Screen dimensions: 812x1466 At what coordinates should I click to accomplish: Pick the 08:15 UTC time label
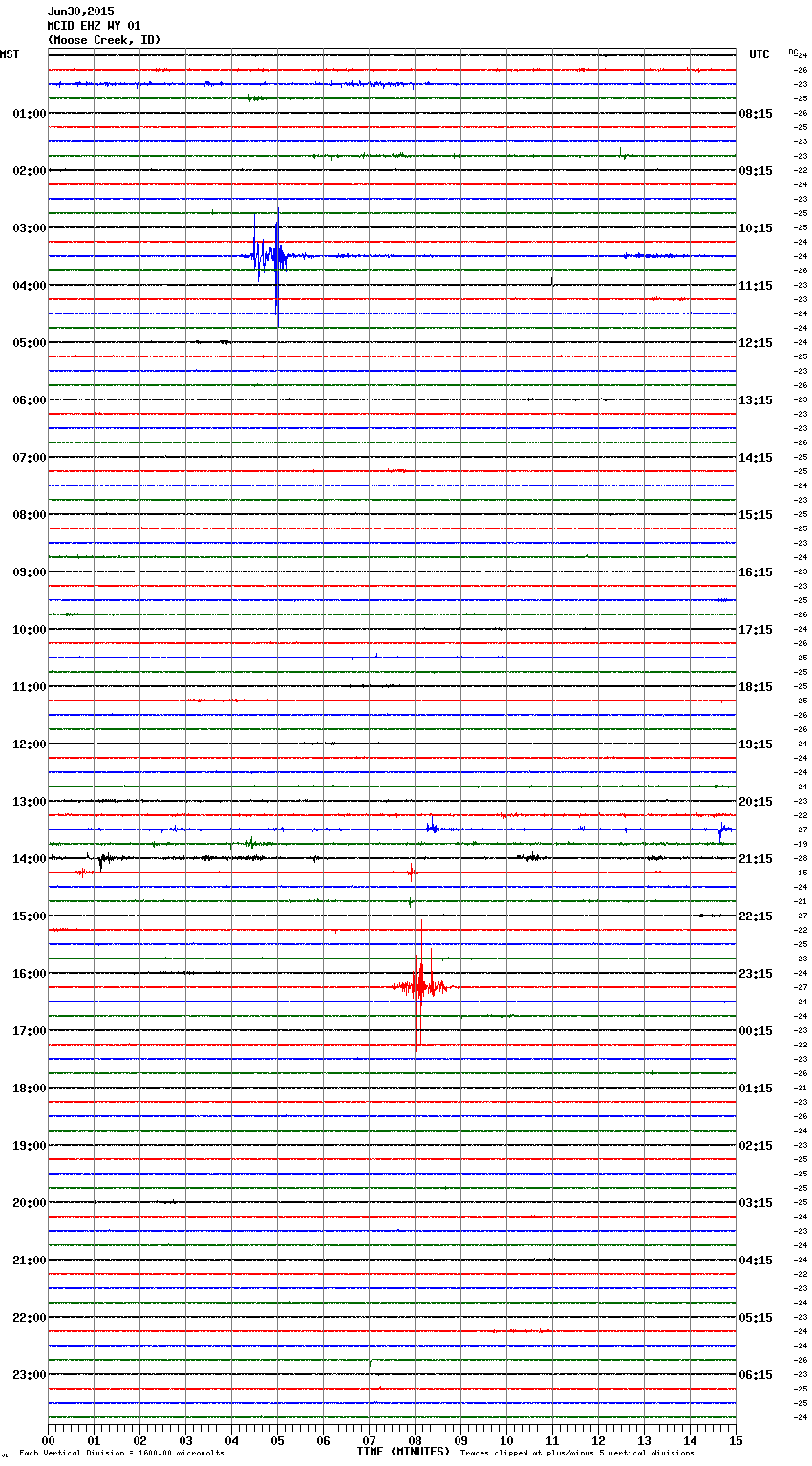pyautogui.click(x=756, y=113)
